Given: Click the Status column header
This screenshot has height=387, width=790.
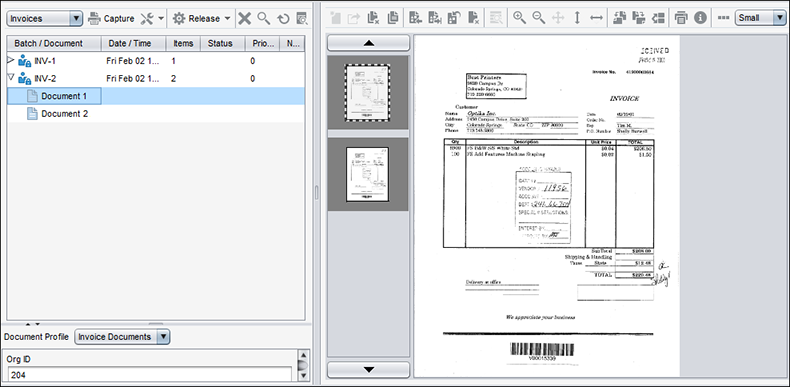Looking at the screenshot, I should tap(223, 43).
